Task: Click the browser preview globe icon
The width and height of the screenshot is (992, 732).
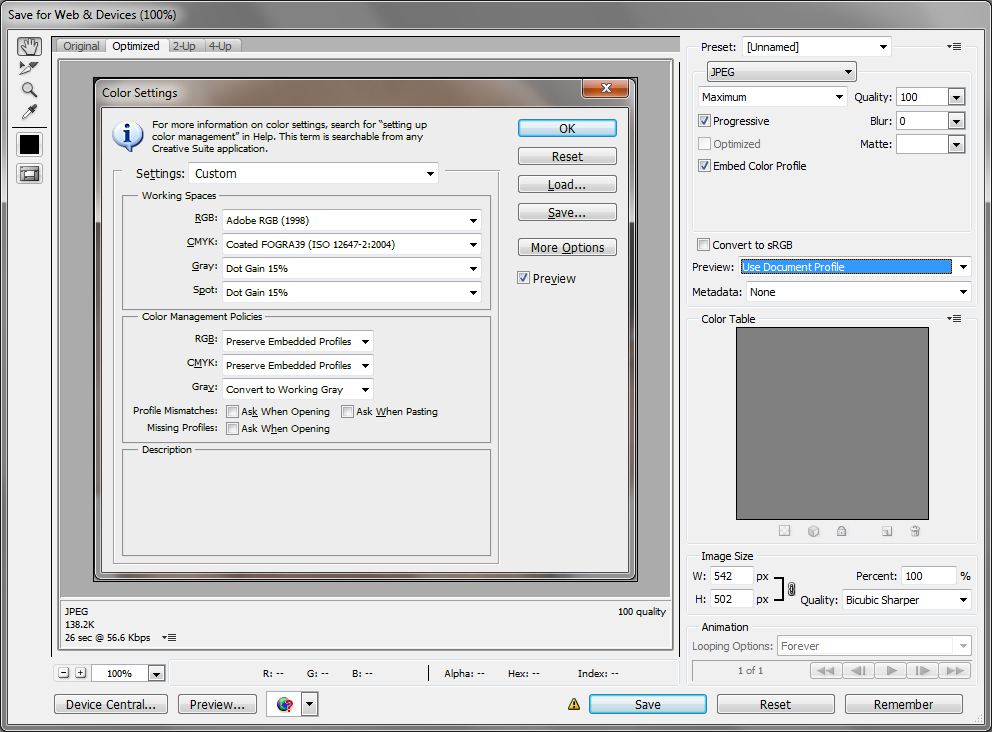Action: coord(285,704)
